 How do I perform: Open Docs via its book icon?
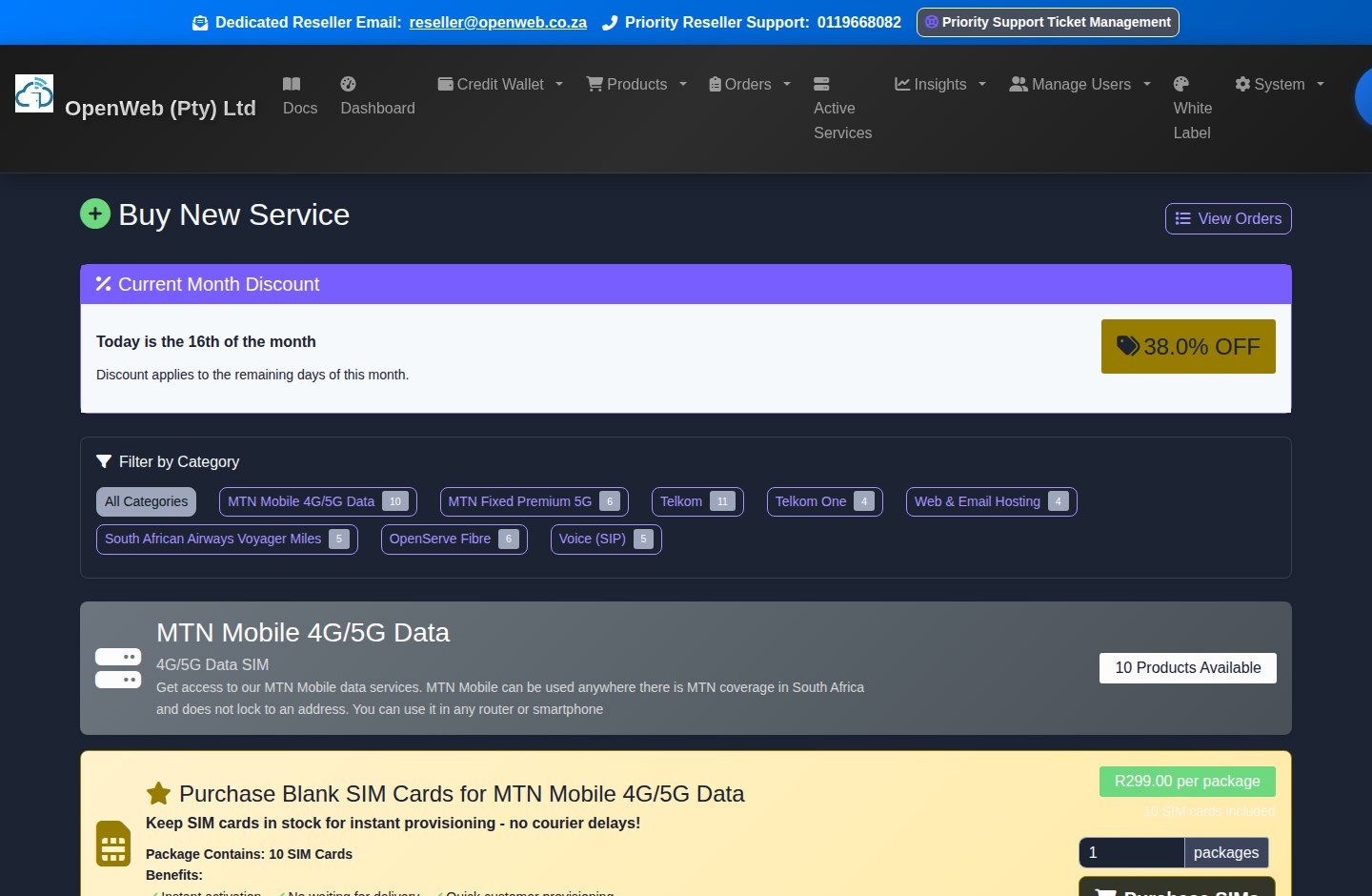[x=292, y=84]
